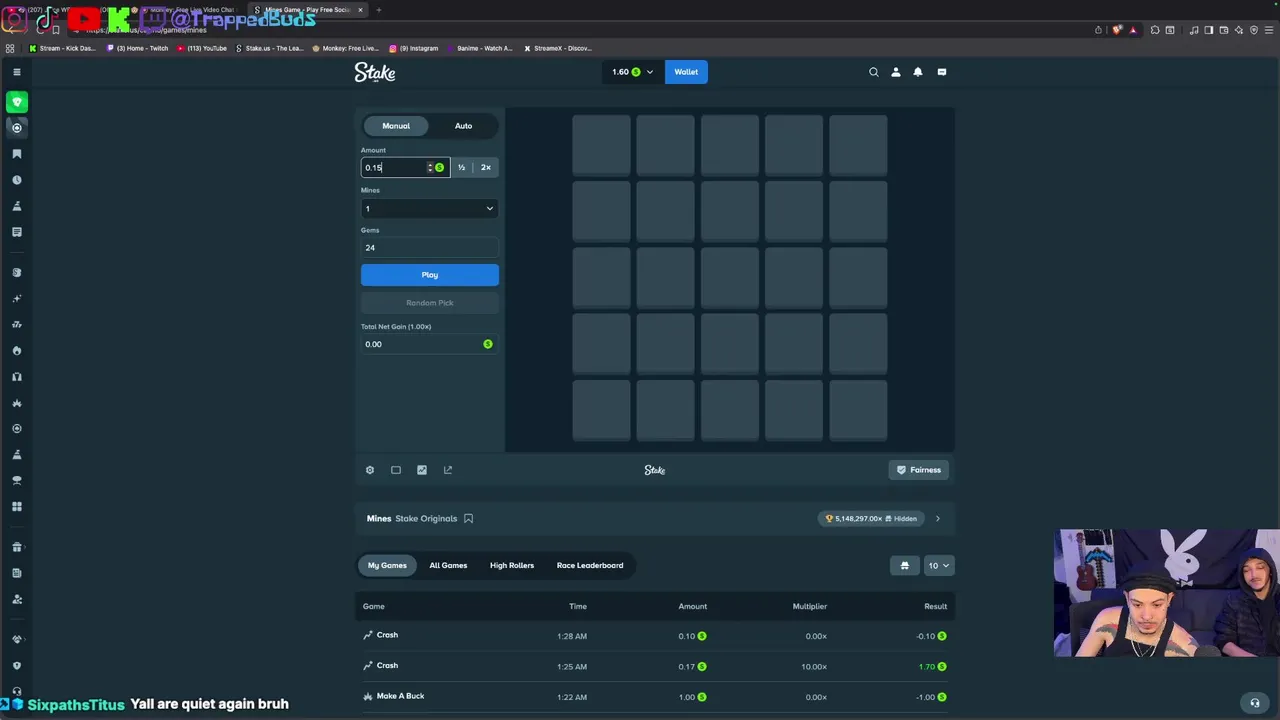1280x720 pixels.
Task: Bookmark Mines with the favorite icon
Action: coord(468,518)
